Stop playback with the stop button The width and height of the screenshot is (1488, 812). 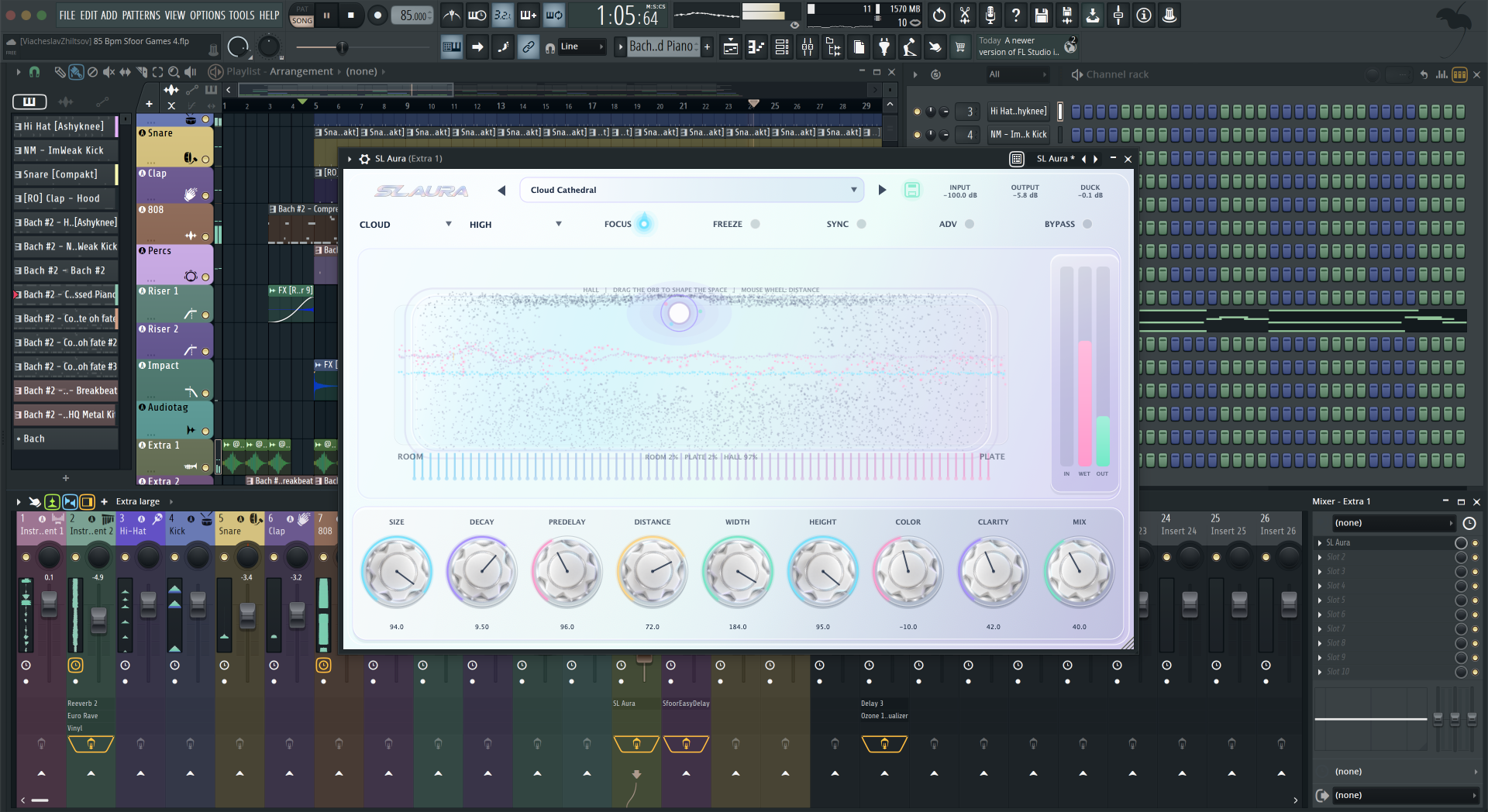click(x=351, y=15)
